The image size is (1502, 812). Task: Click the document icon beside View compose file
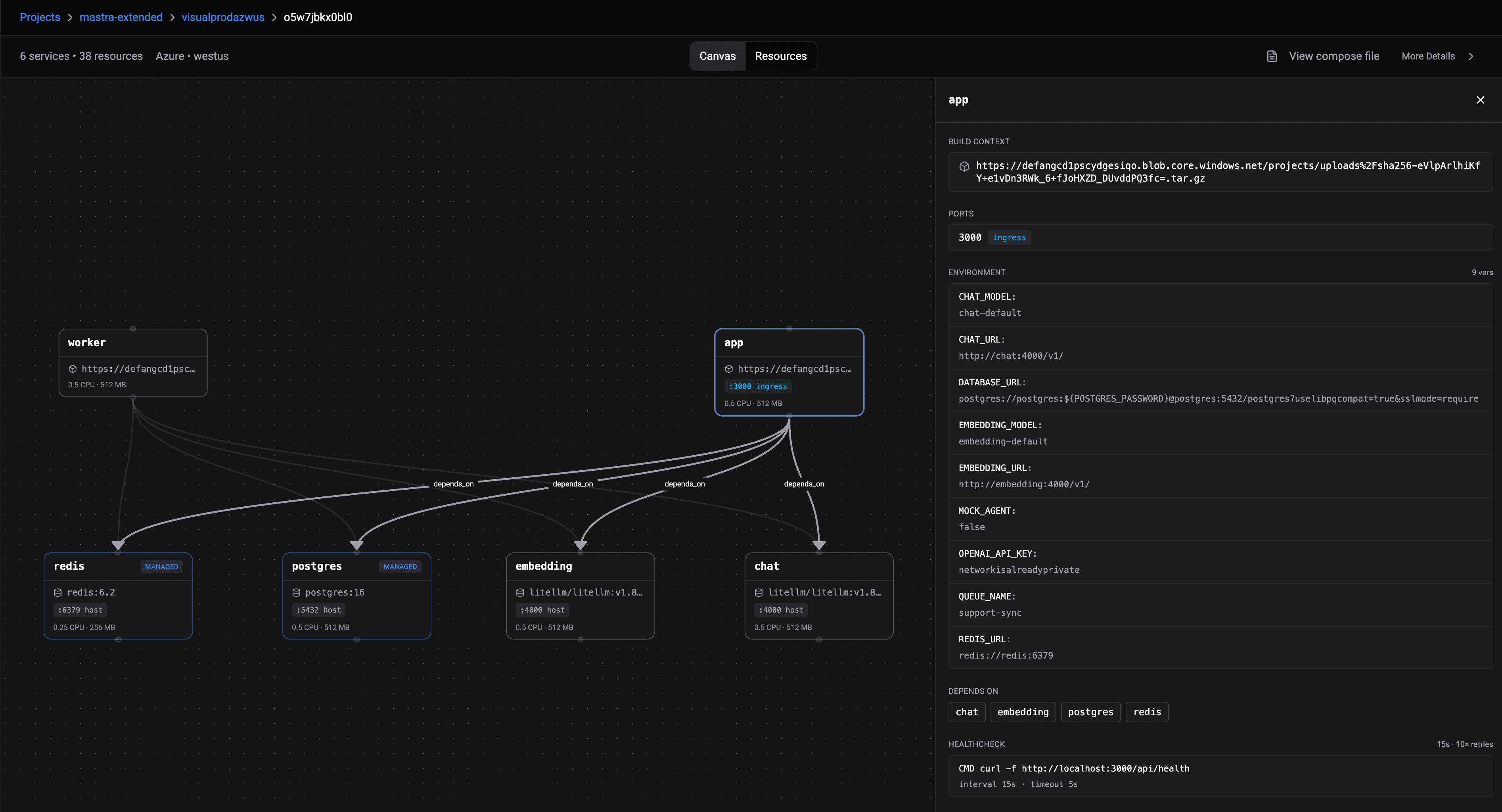(x=1272, y=57)
